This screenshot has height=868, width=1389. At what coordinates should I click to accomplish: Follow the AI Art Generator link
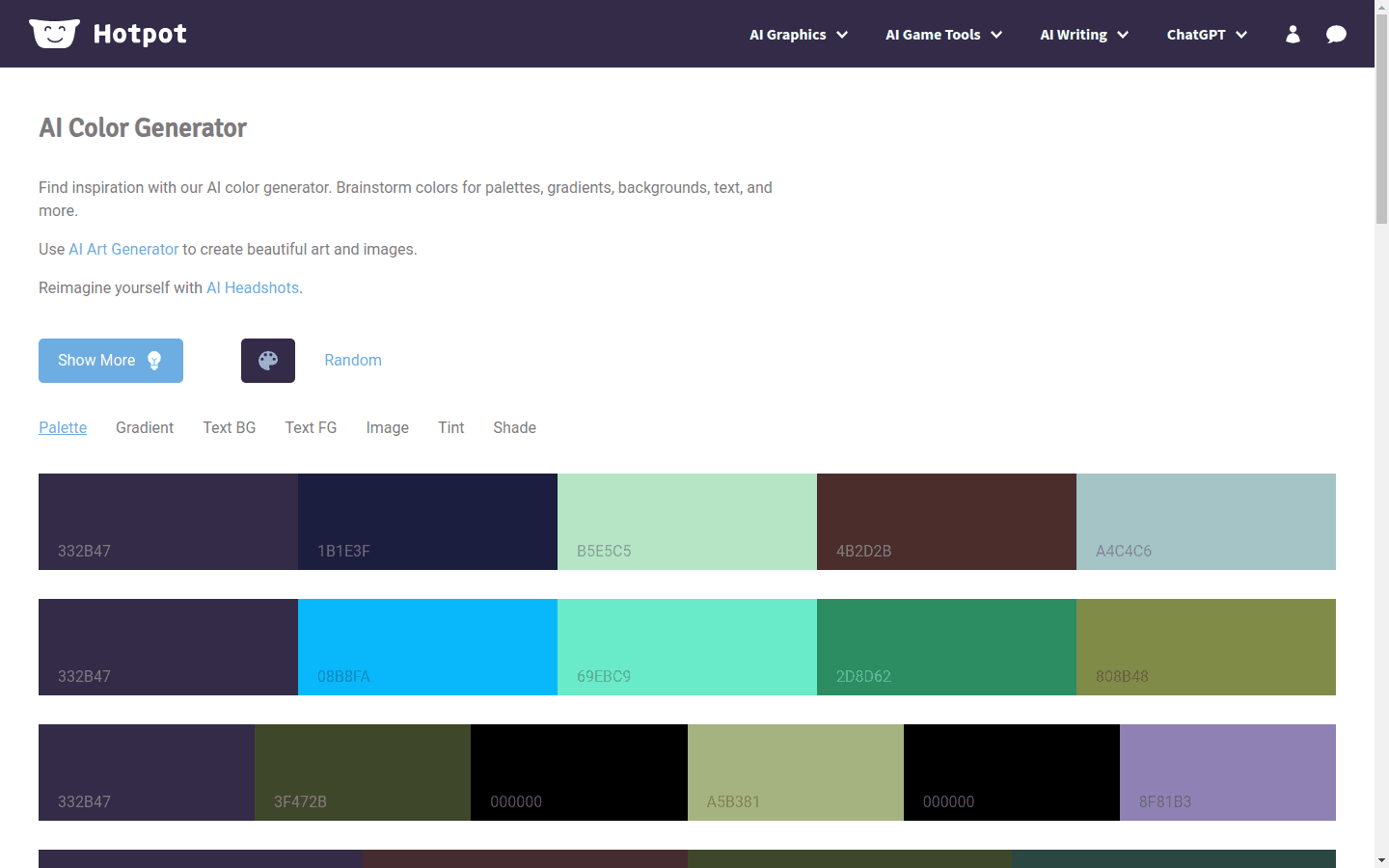pos(123,249)
